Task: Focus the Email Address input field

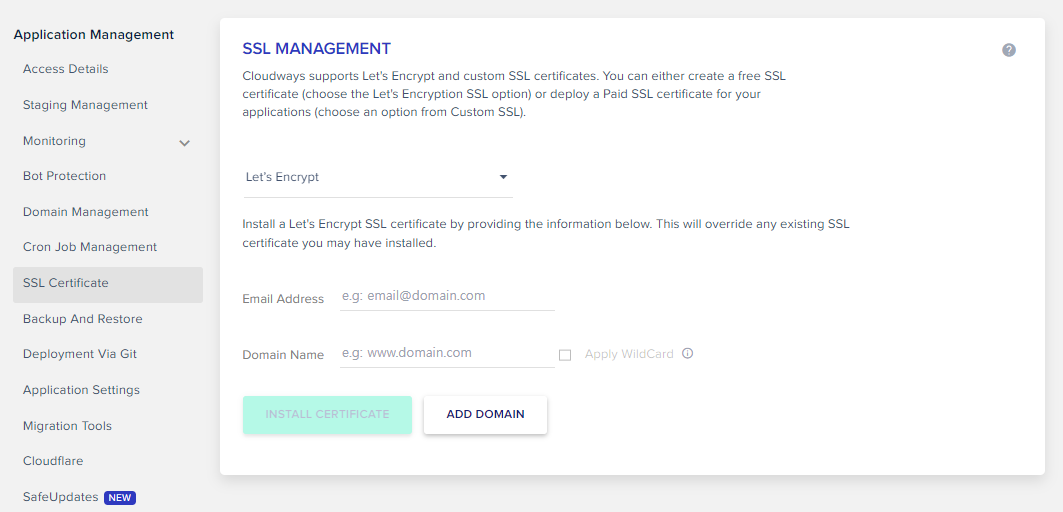Action: click(447, 296)
